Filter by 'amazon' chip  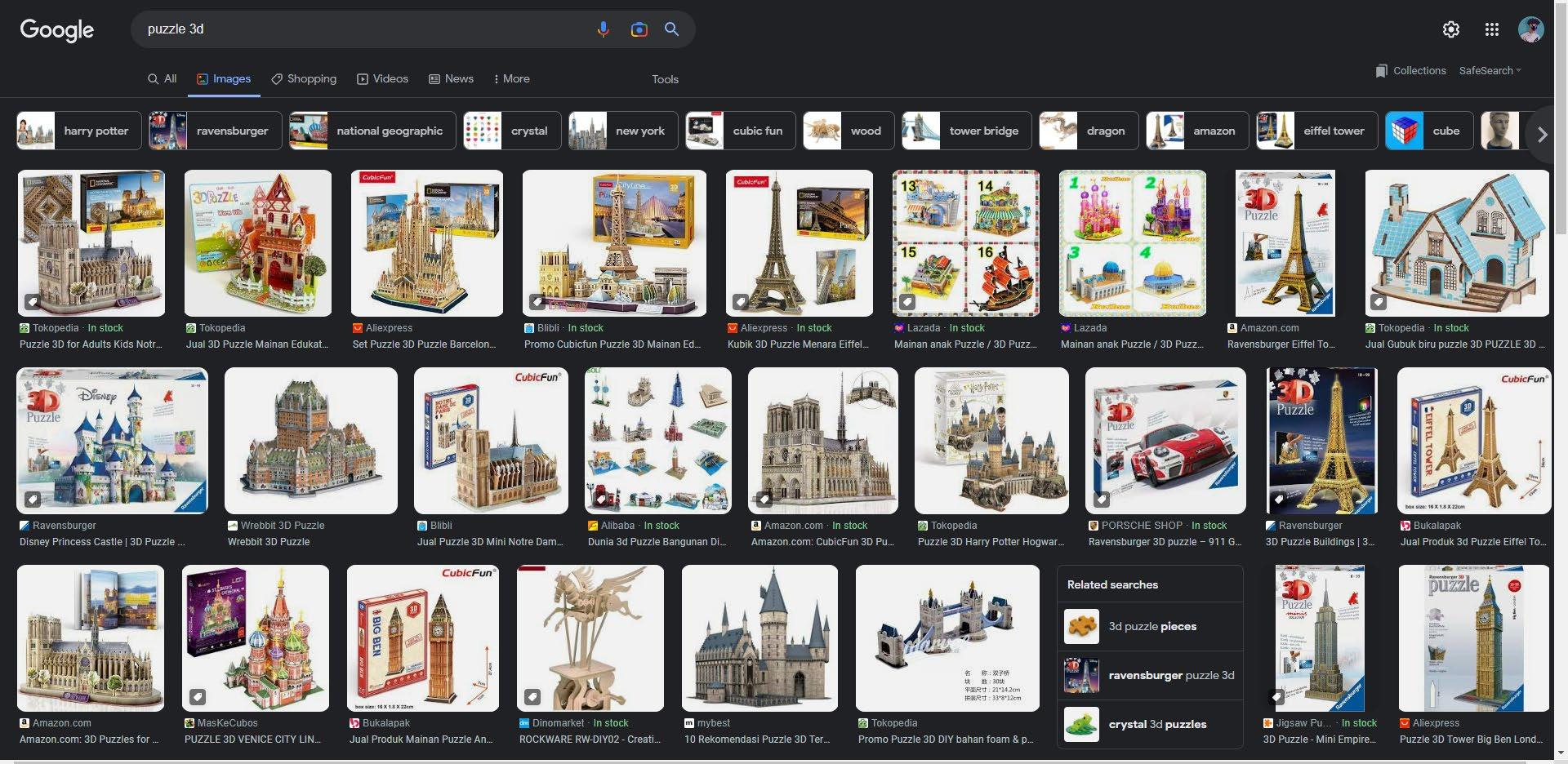pos(1197,131)
